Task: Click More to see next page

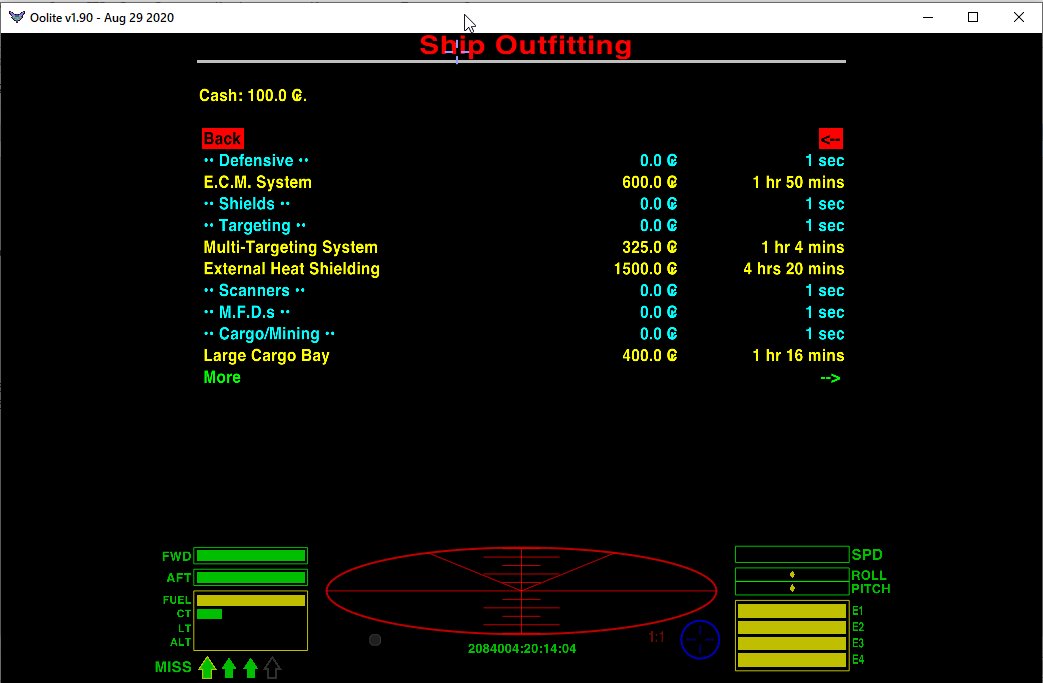Action: (222, 377)
